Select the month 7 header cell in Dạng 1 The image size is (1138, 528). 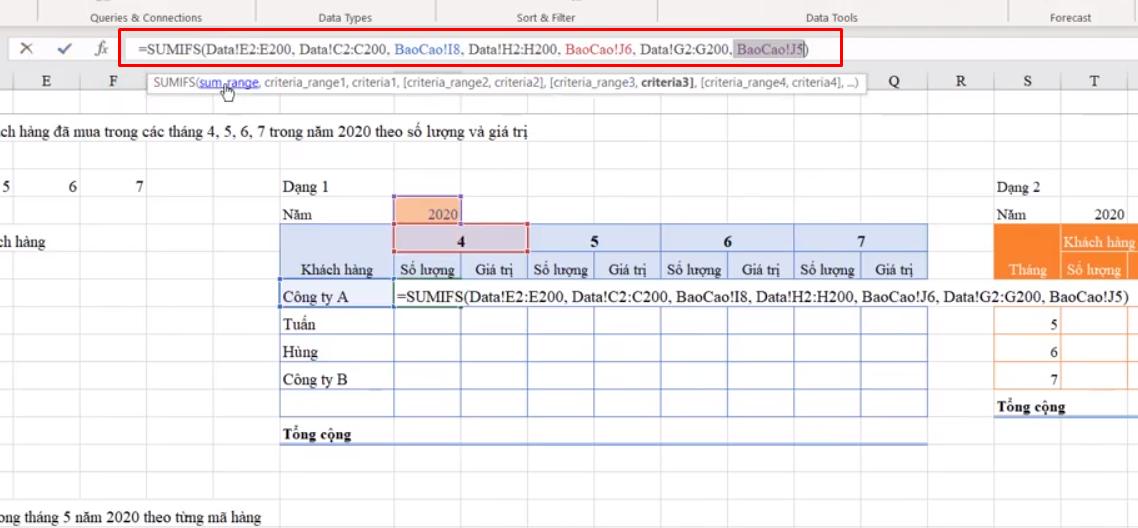pos(861,238)
